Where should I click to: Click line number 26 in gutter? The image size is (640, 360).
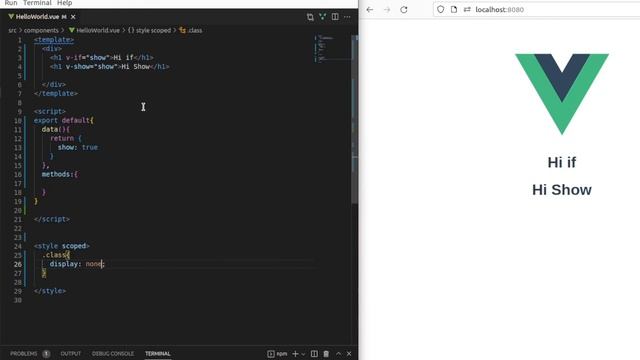point(18,264)
